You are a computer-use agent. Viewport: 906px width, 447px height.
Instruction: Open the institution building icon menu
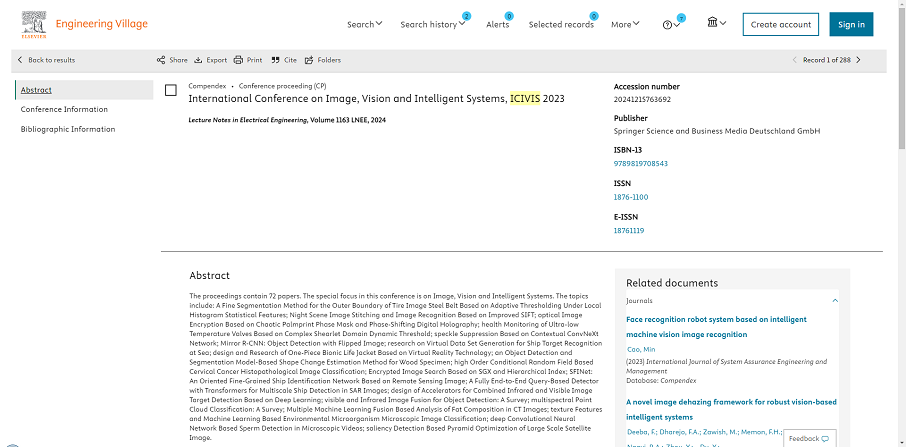[716, 24]
